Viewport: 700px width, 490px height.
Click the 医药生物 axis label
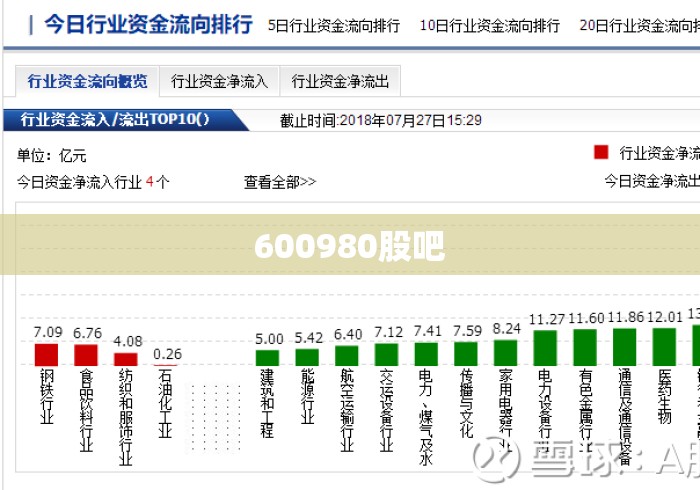664,396
